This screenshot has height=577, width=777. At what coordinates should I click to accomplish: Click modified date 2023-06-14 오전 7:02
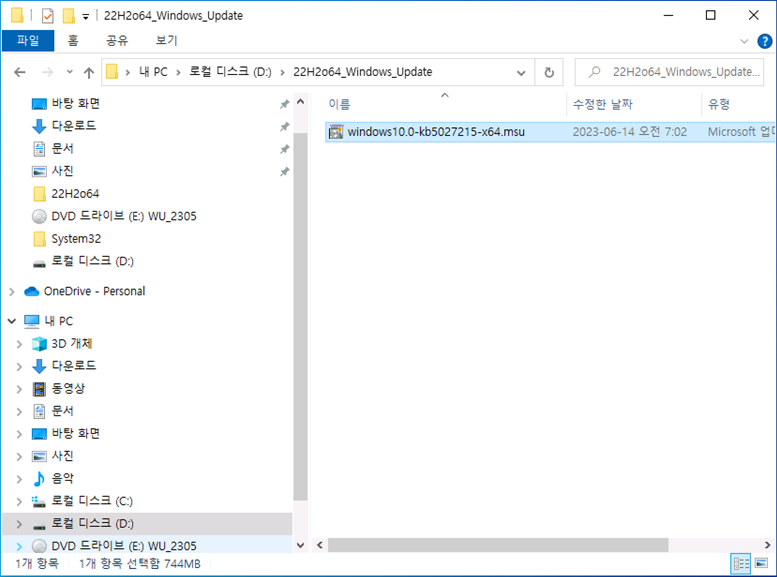tap(630, 132)
